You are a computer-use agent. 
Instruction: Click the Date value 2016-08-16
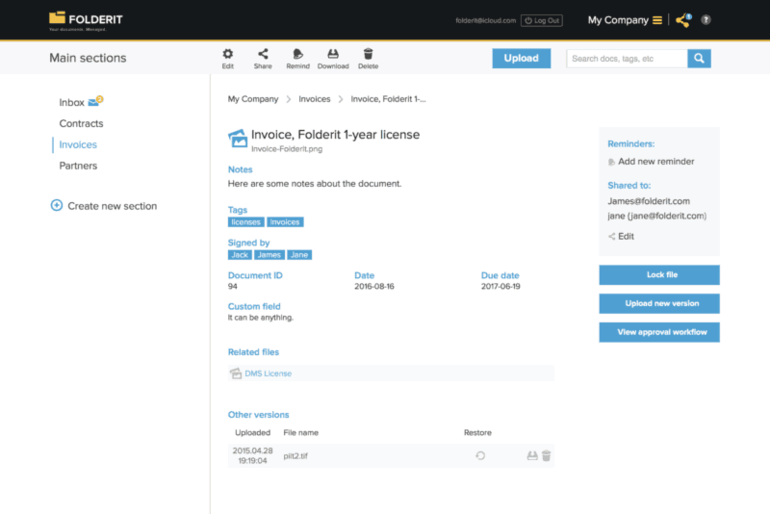(374, 287)
